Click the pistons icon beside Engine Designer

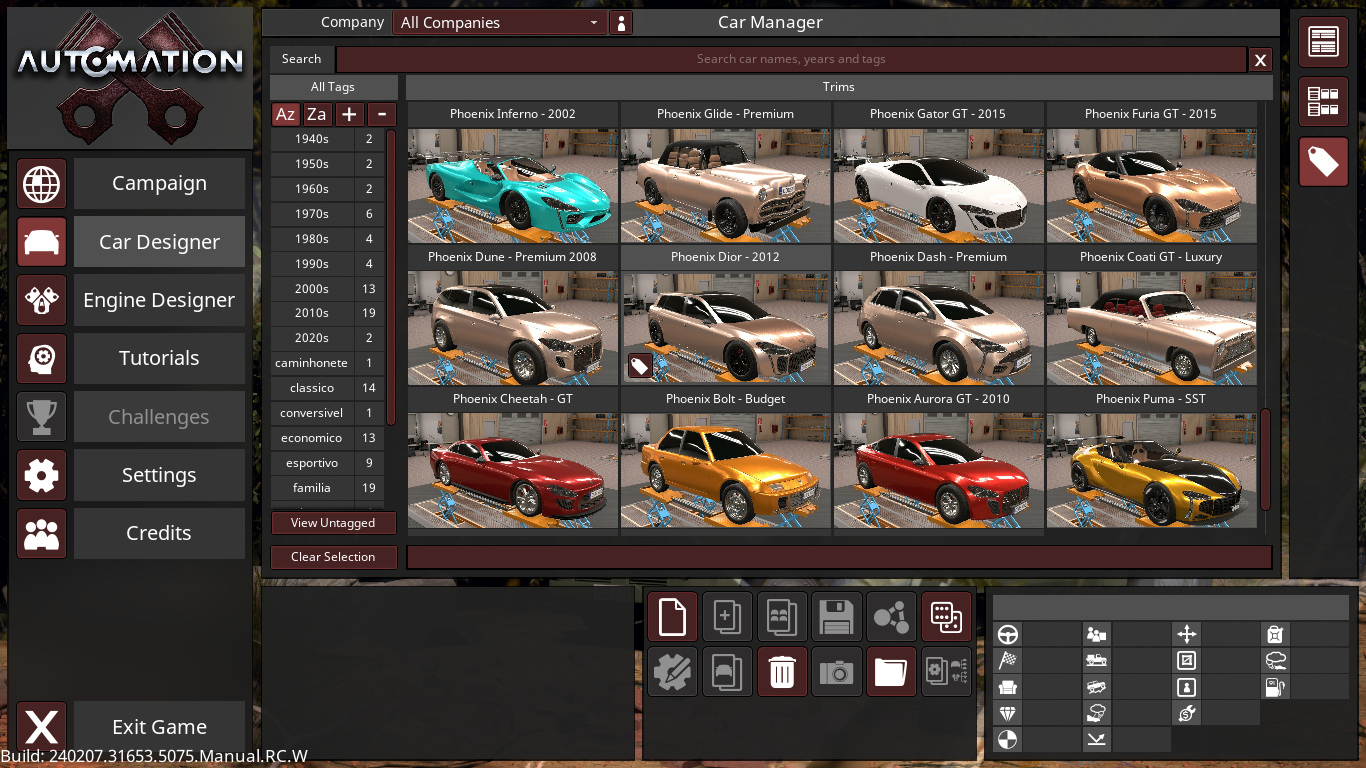[42, 300]
